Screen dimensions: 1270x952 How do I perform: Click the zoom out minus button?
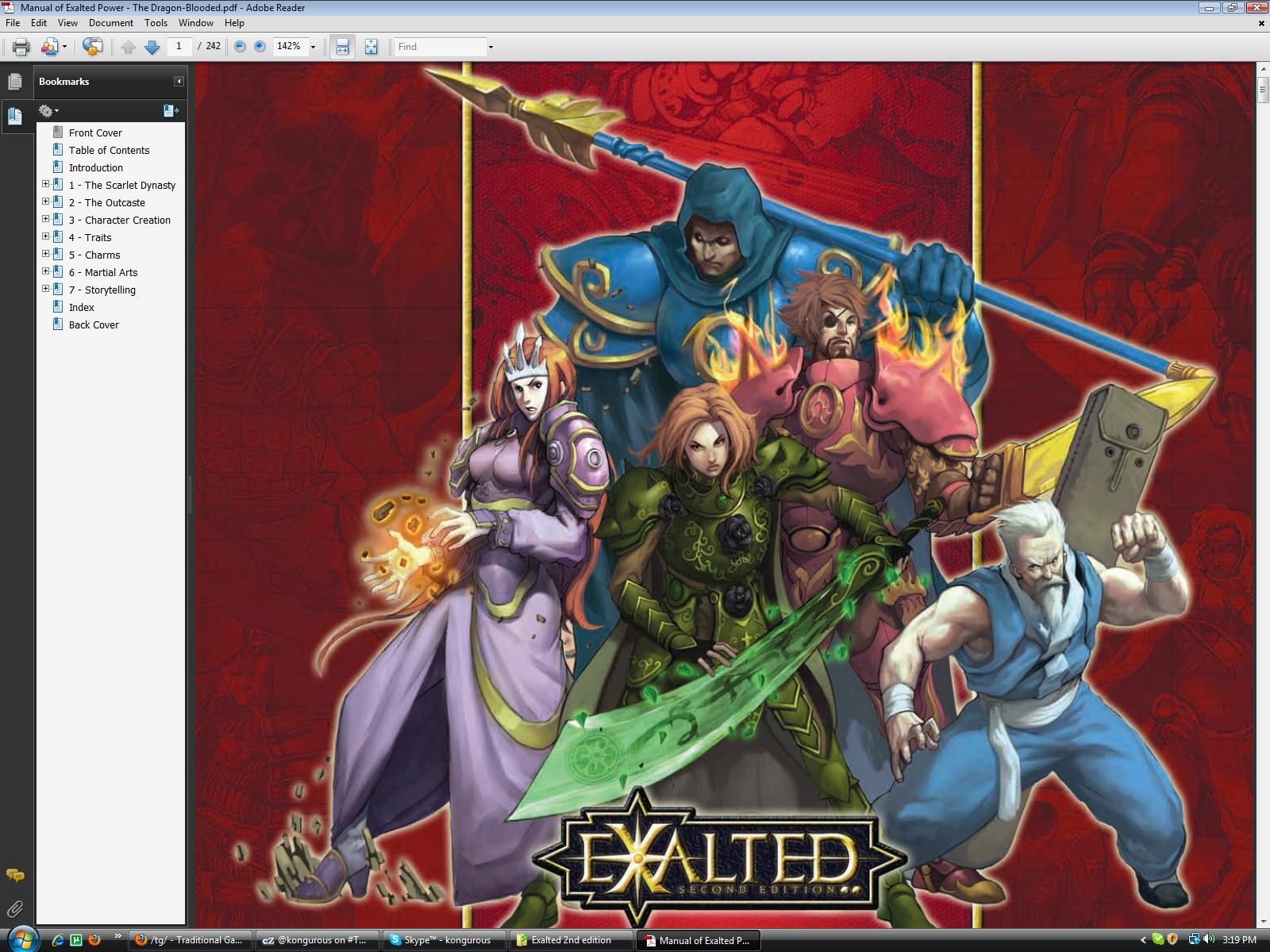pos(241,46)
